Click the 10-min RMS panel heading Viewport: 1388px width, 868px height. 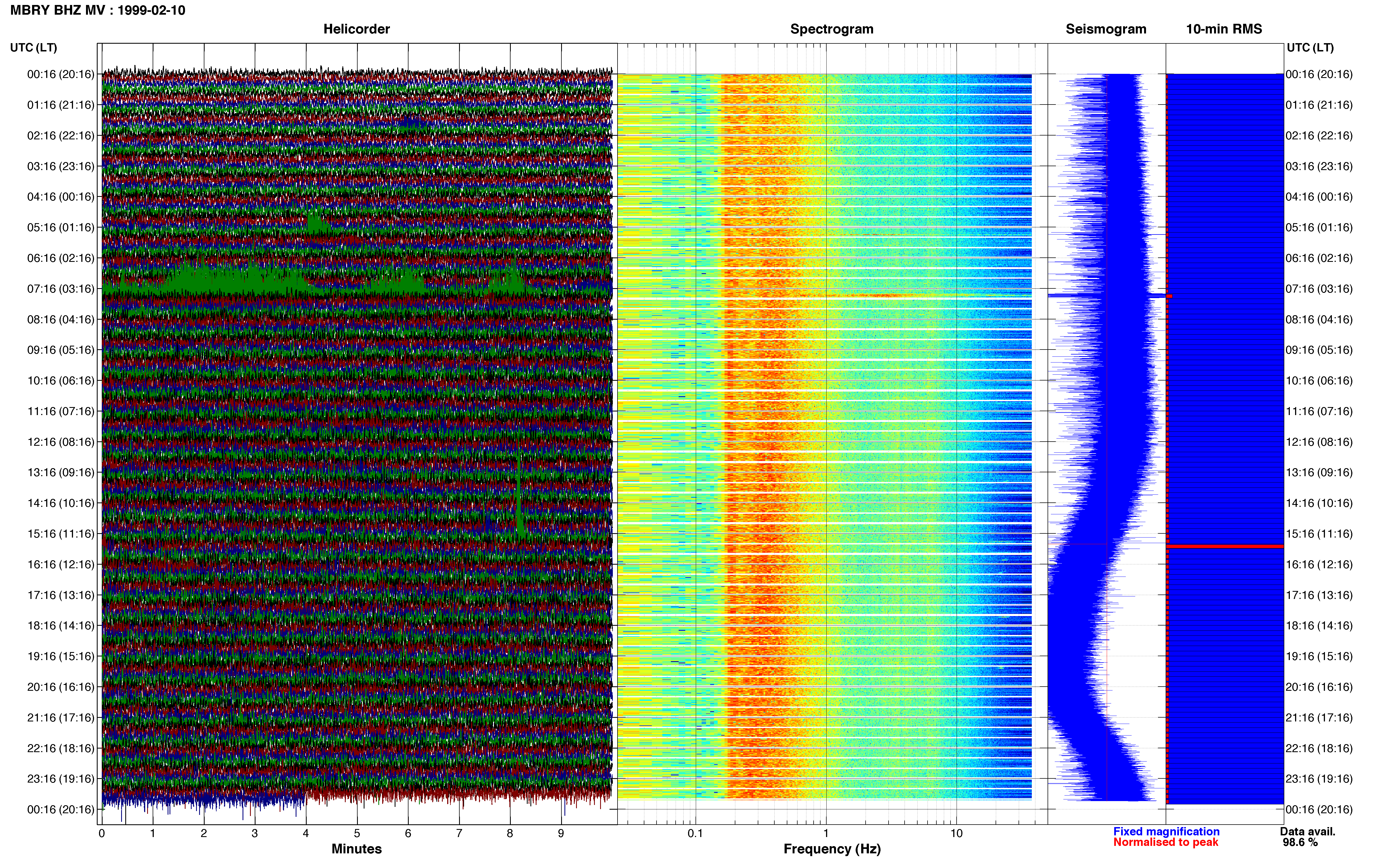(1224, 29)
